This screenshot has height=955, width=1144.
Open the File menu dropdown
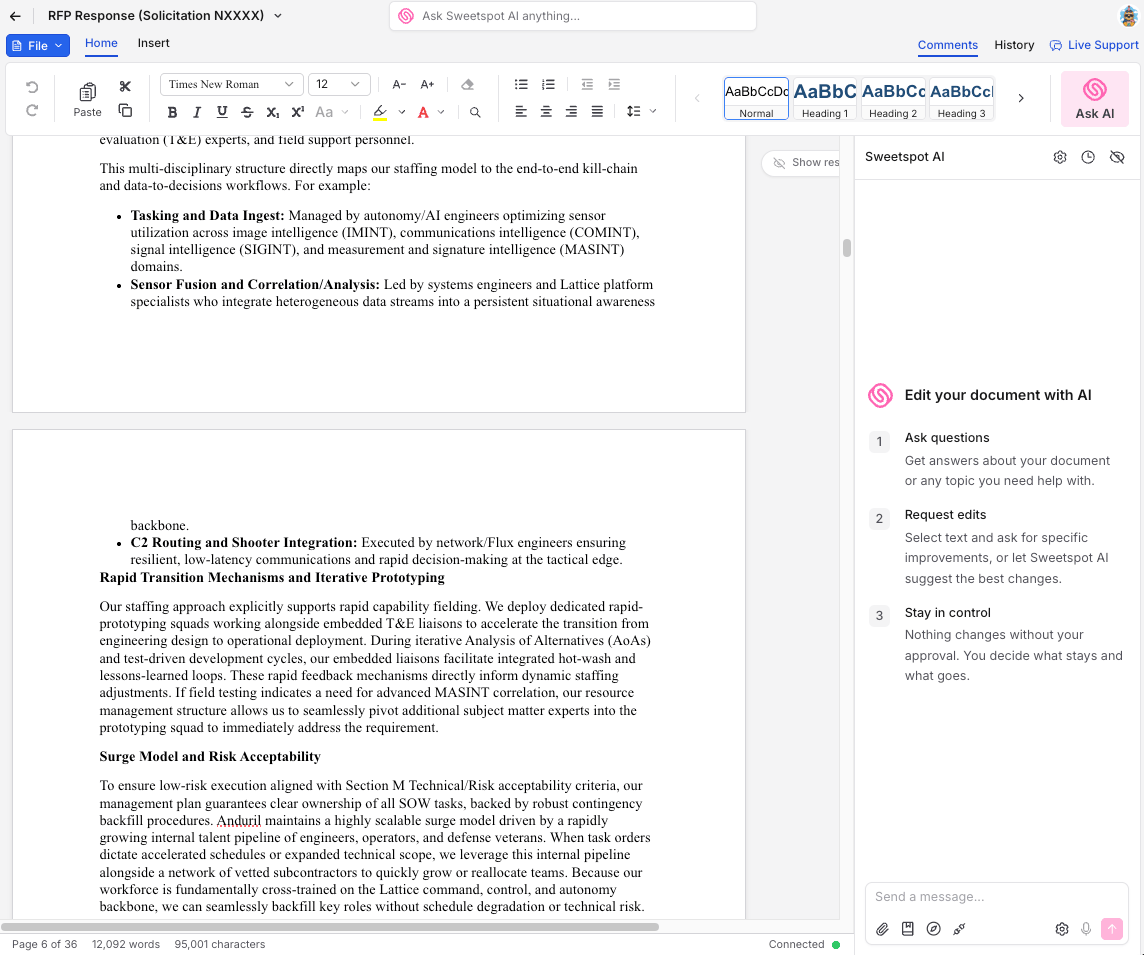(38, 45)
